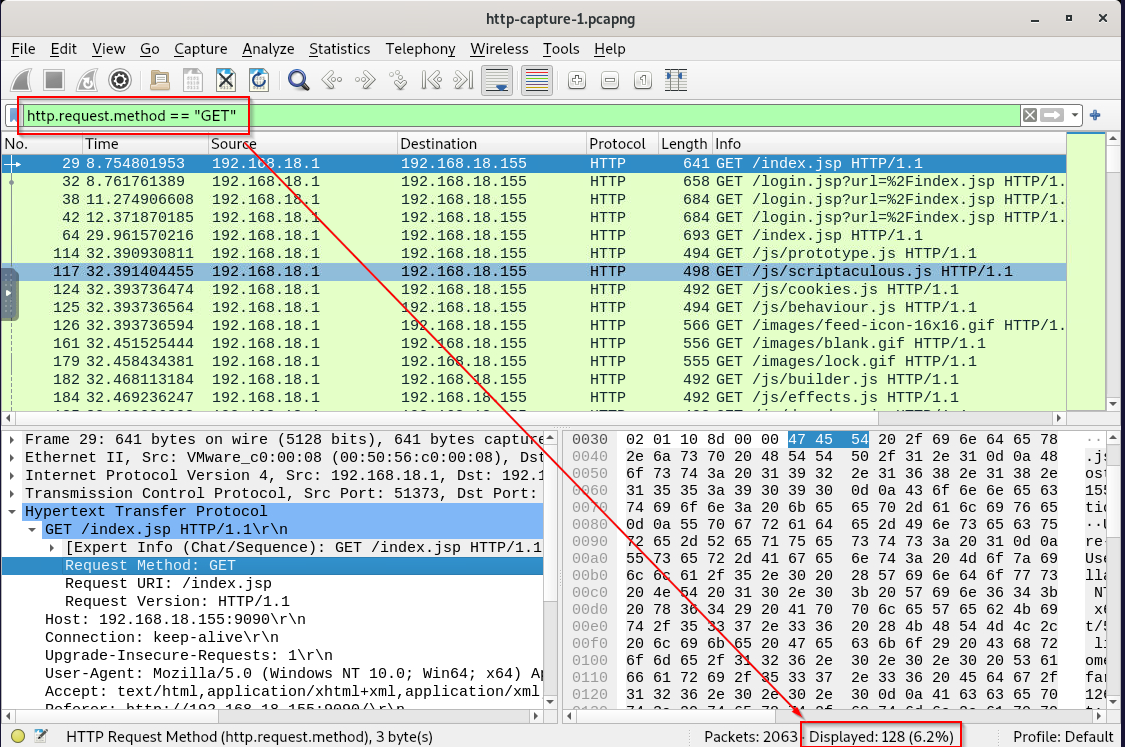Jump to first packet toolbar icon

coord(431,80)
